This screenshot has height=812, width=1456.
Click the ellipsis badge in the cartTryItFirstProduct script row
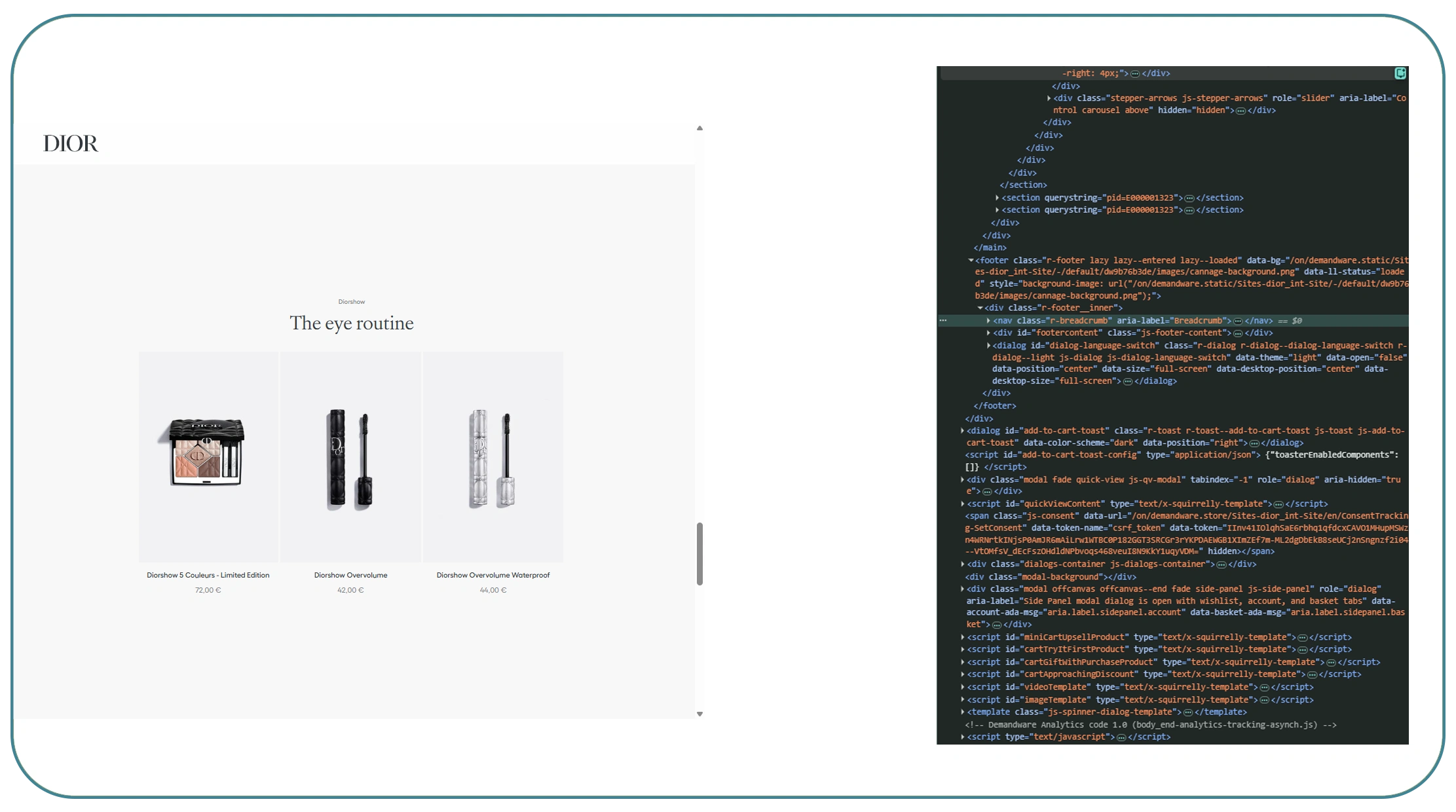pos(1303,650)
